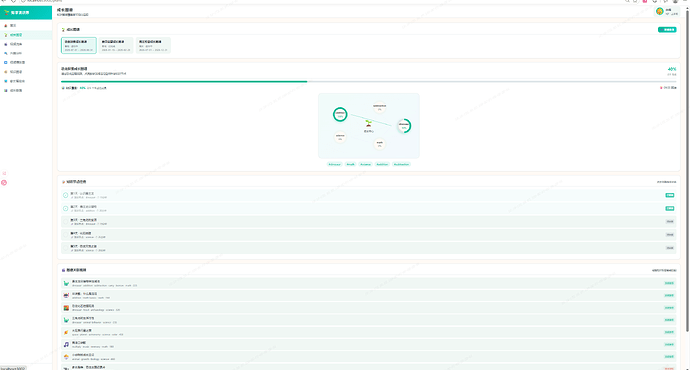Open the seventh sidebar item with teal icon

(x=26, y=81)
